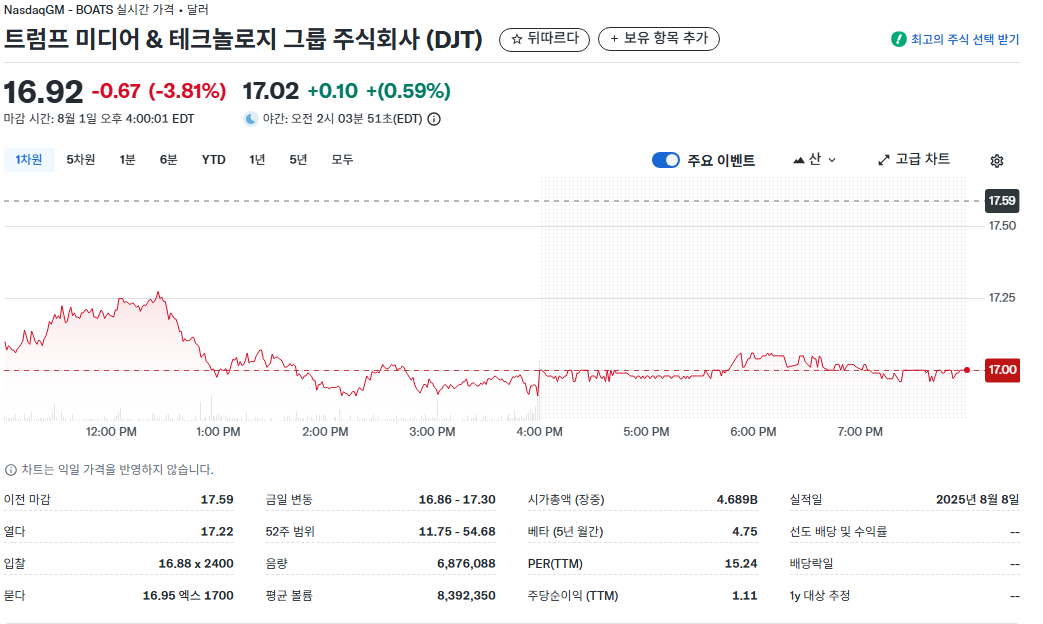
Task: Open the 고급 차트 advanced chart
Action: (x=914, y=160)
